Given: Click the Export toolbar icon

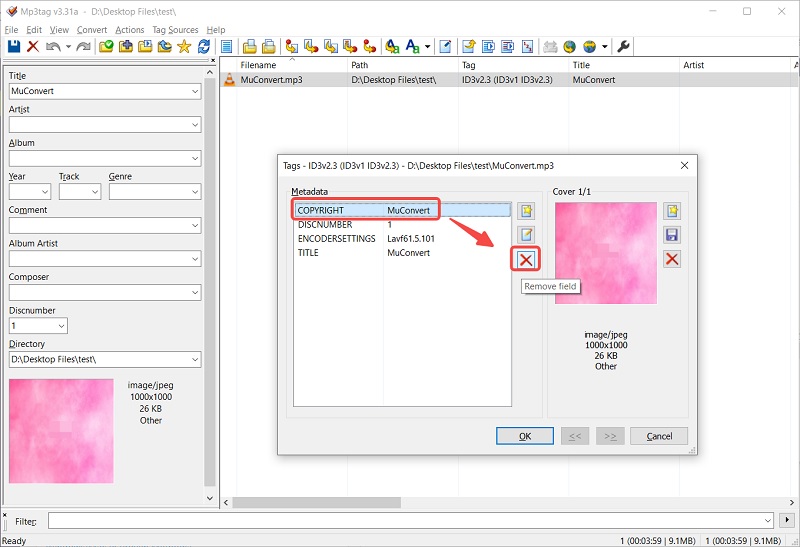Looking at the screenshot, I should coord(468,46).
